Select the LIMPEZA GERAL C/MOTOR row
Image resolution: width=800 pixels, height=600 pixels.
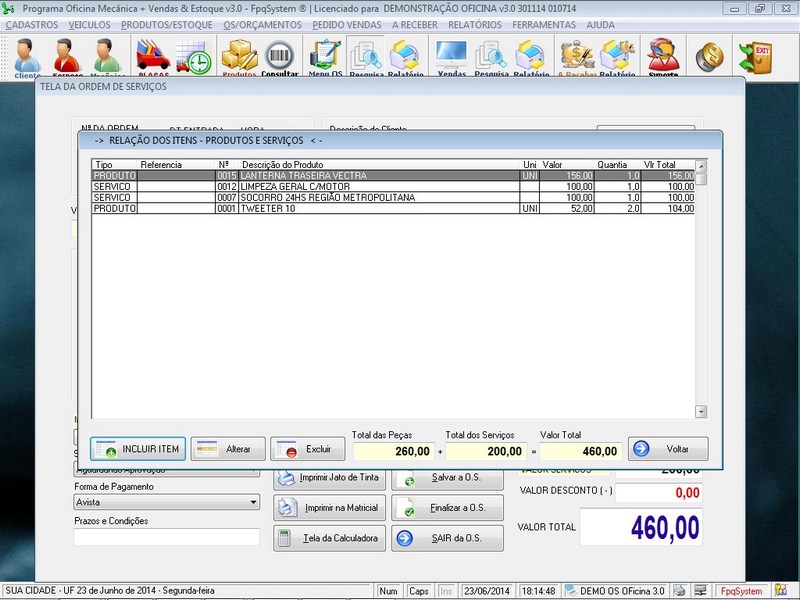pos(393,187)
